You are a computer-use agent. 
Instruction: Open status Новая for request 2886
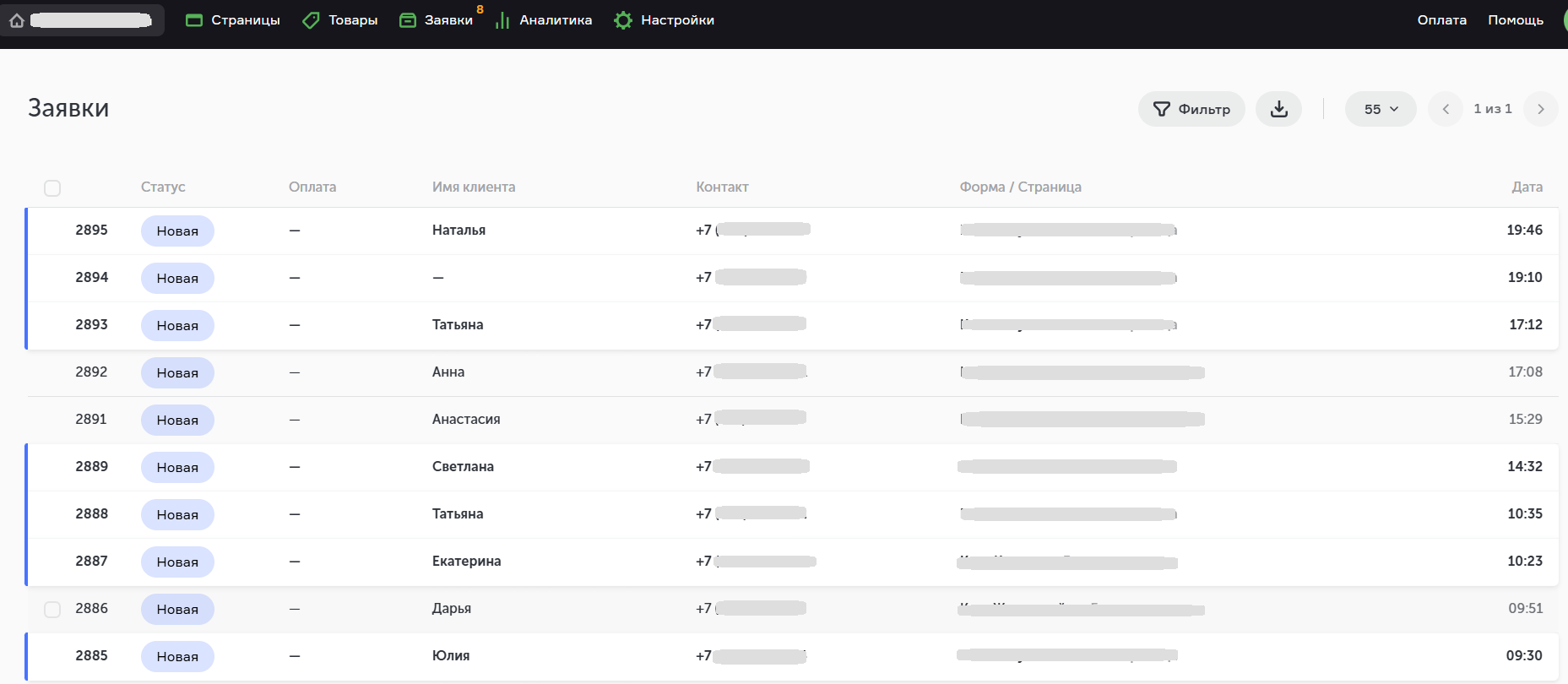pos(177,609)
